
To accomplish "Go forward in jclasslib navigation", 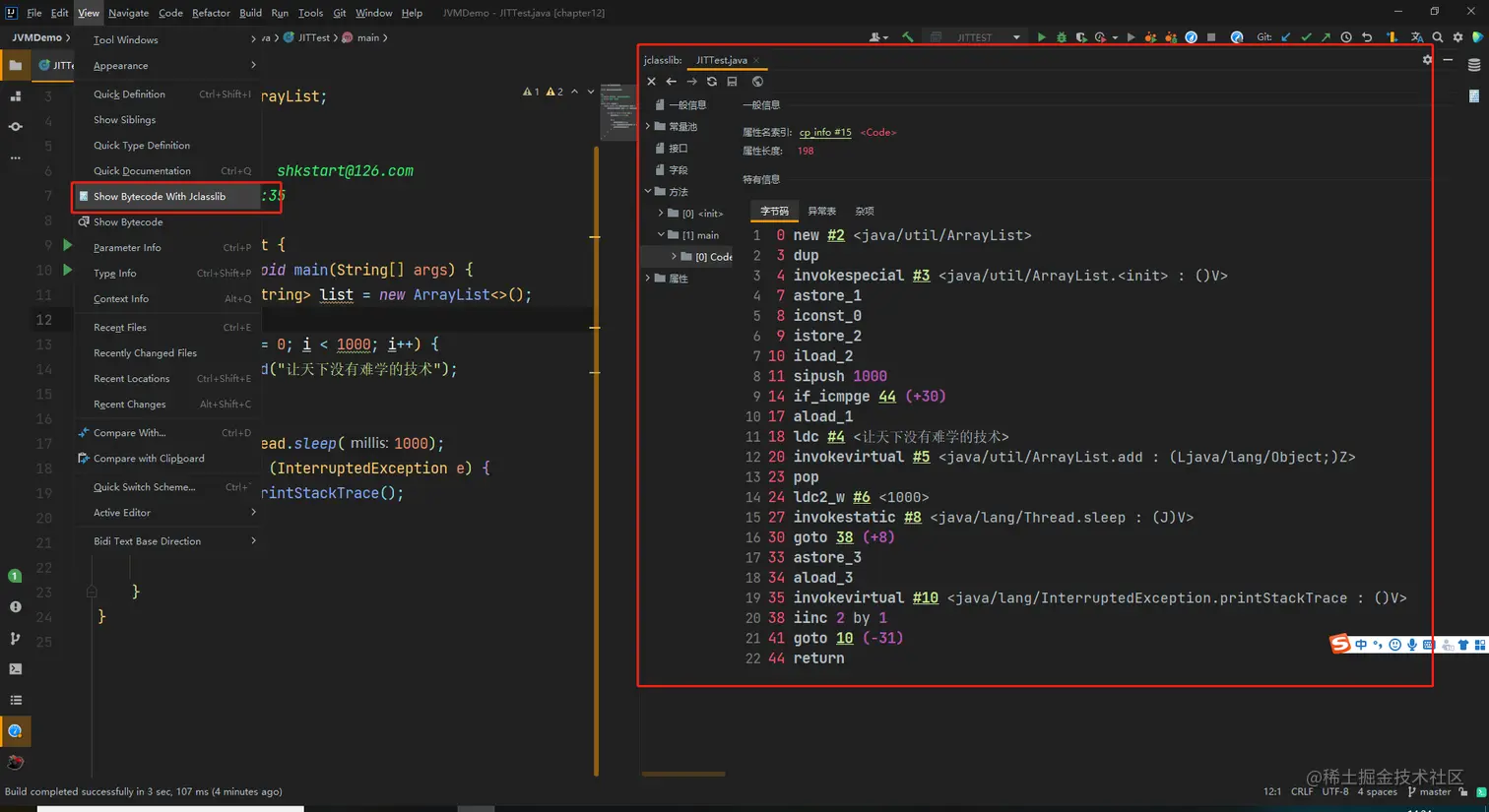I will pyautogui.click(x=691, y=82).
